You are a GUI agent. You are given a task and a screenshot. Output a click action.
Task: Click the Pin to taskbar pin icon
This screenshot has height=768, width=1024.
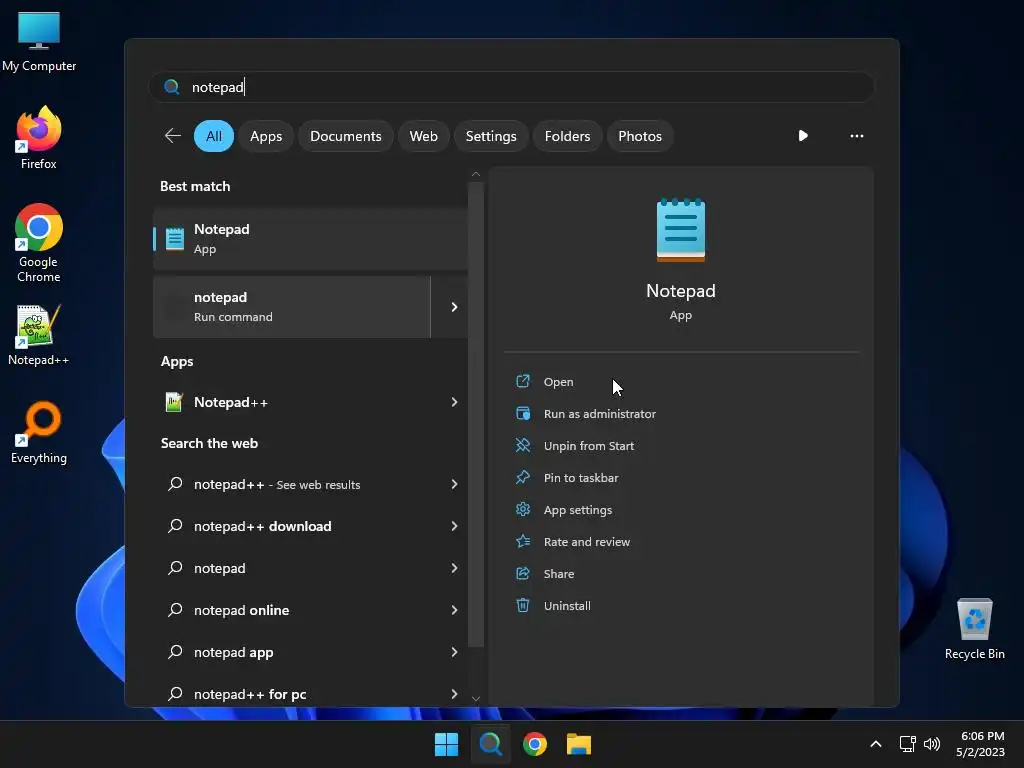click(522, 477)
